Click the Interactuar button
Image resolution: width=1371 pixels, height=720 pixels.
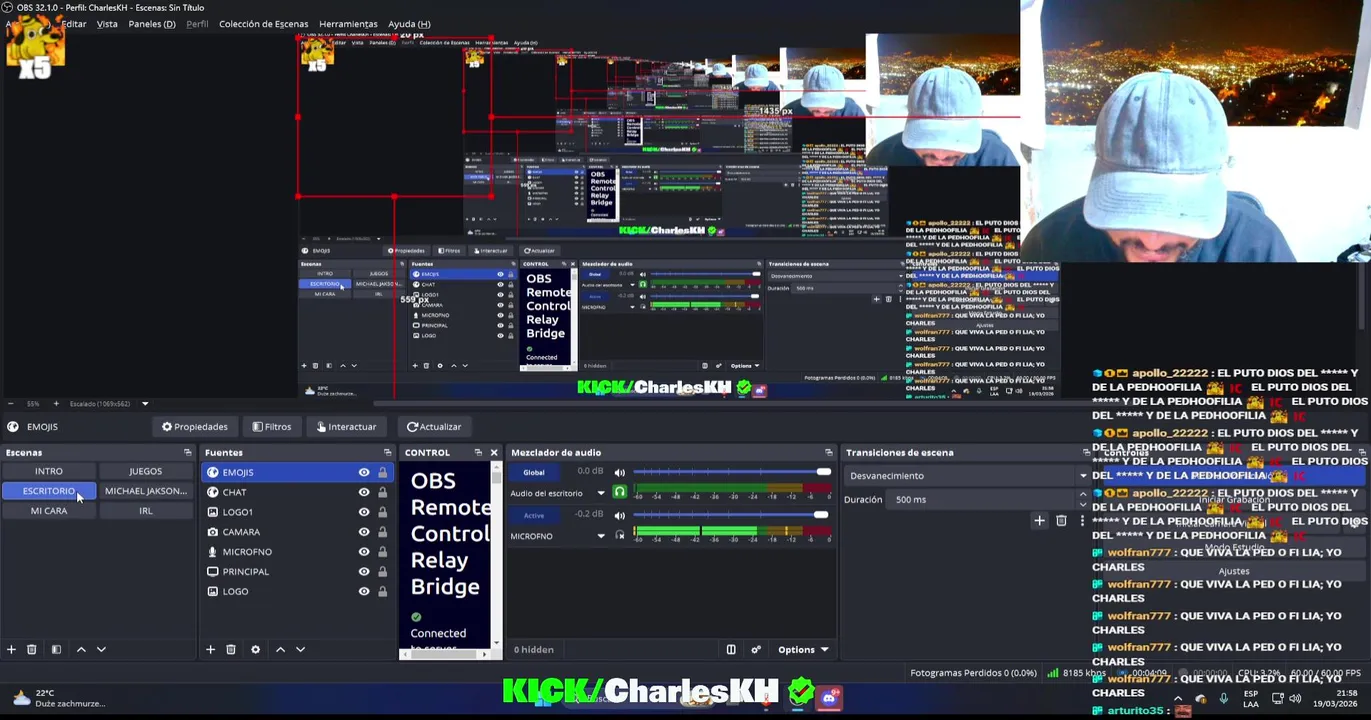346,427
